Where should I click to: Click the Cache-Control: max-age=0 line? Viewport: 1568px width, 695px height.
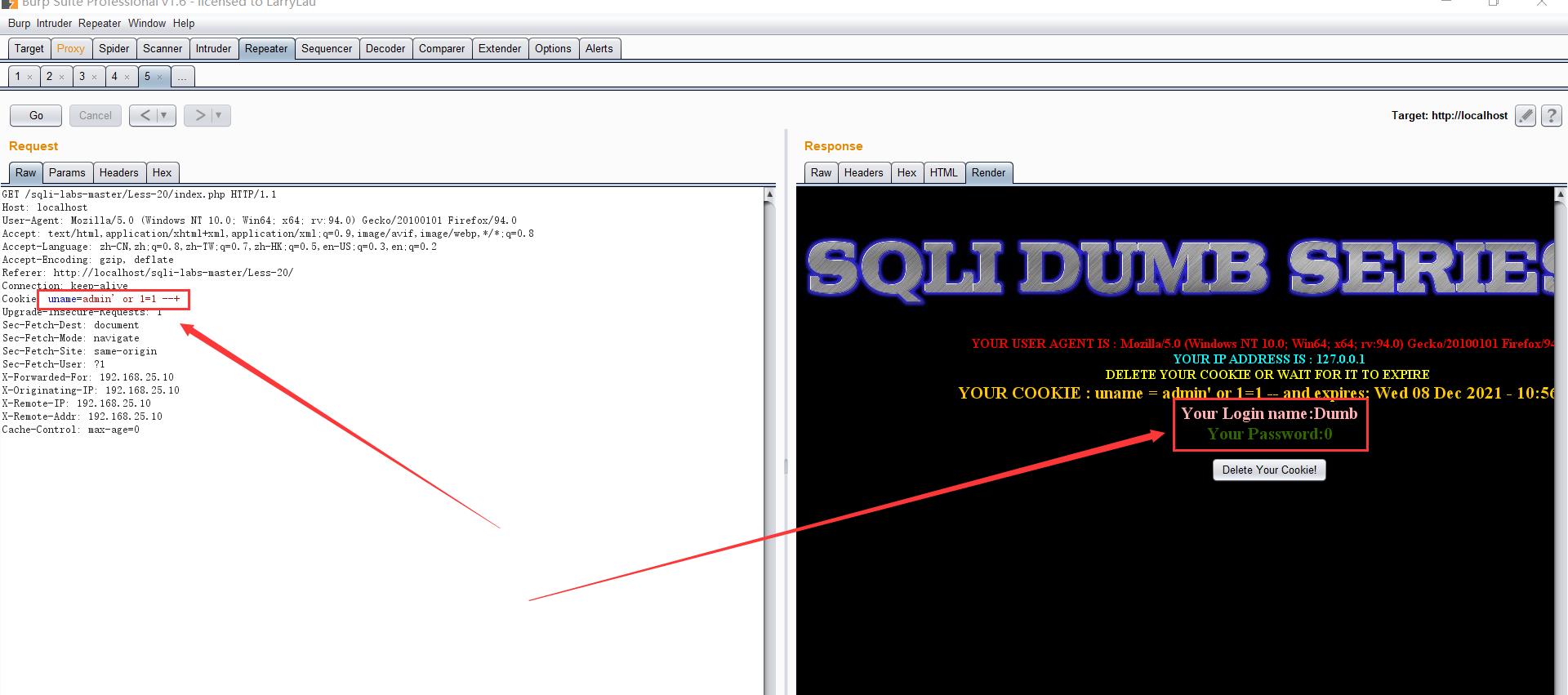point(70,430)
